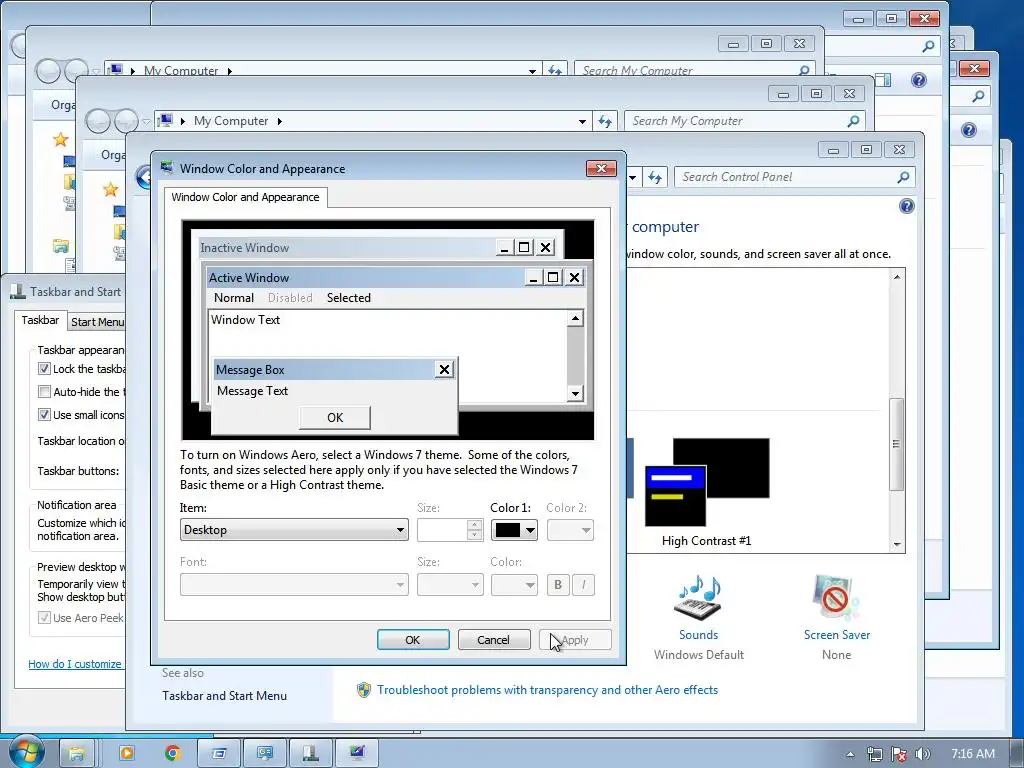Click the OK button in the Message Box preview
Viewport: 1024px width, 768px height.
click(x=334, y=417)
